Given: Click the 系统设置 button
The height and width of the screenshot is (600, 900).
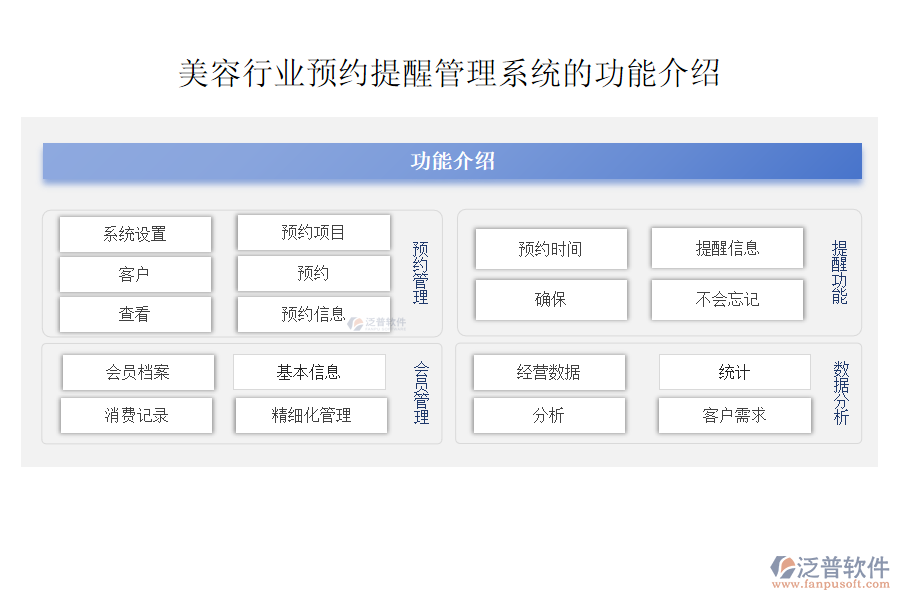Looking at the screenshot, I should (135, 233).
